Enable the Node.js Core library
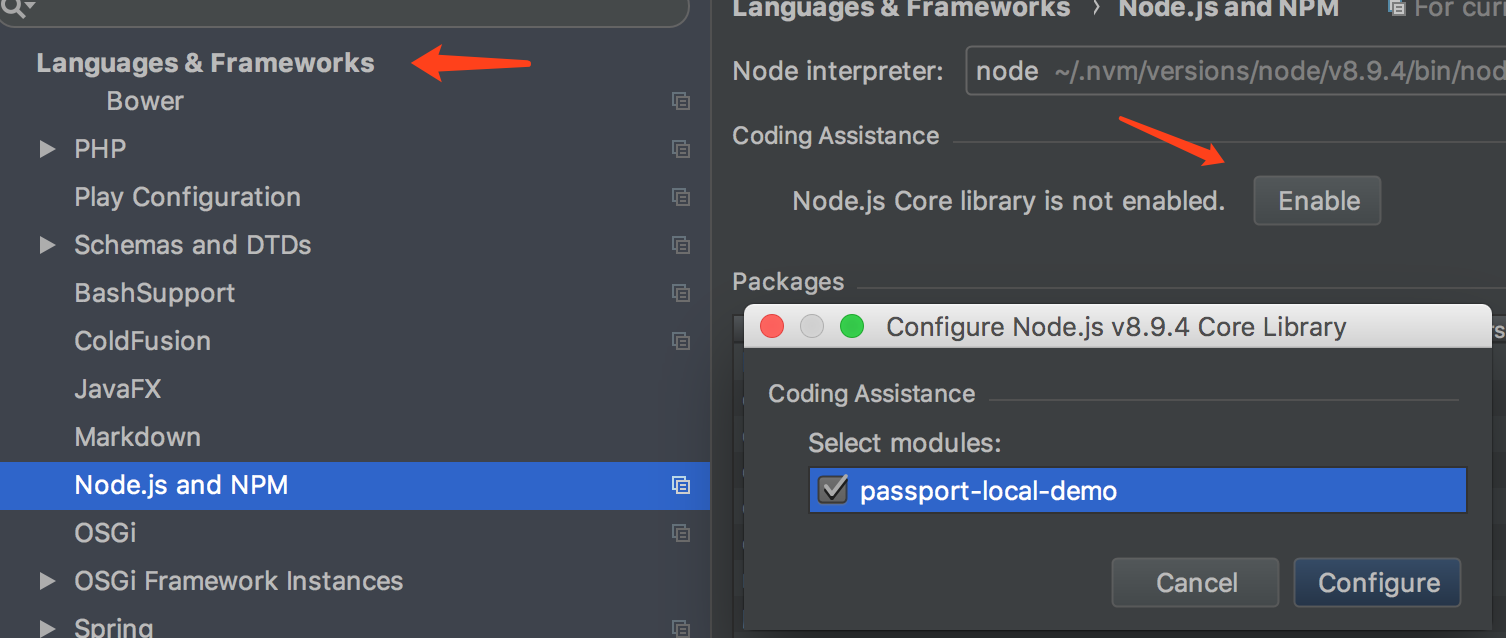This screenshot has height=638, width=1506. 1316,200
